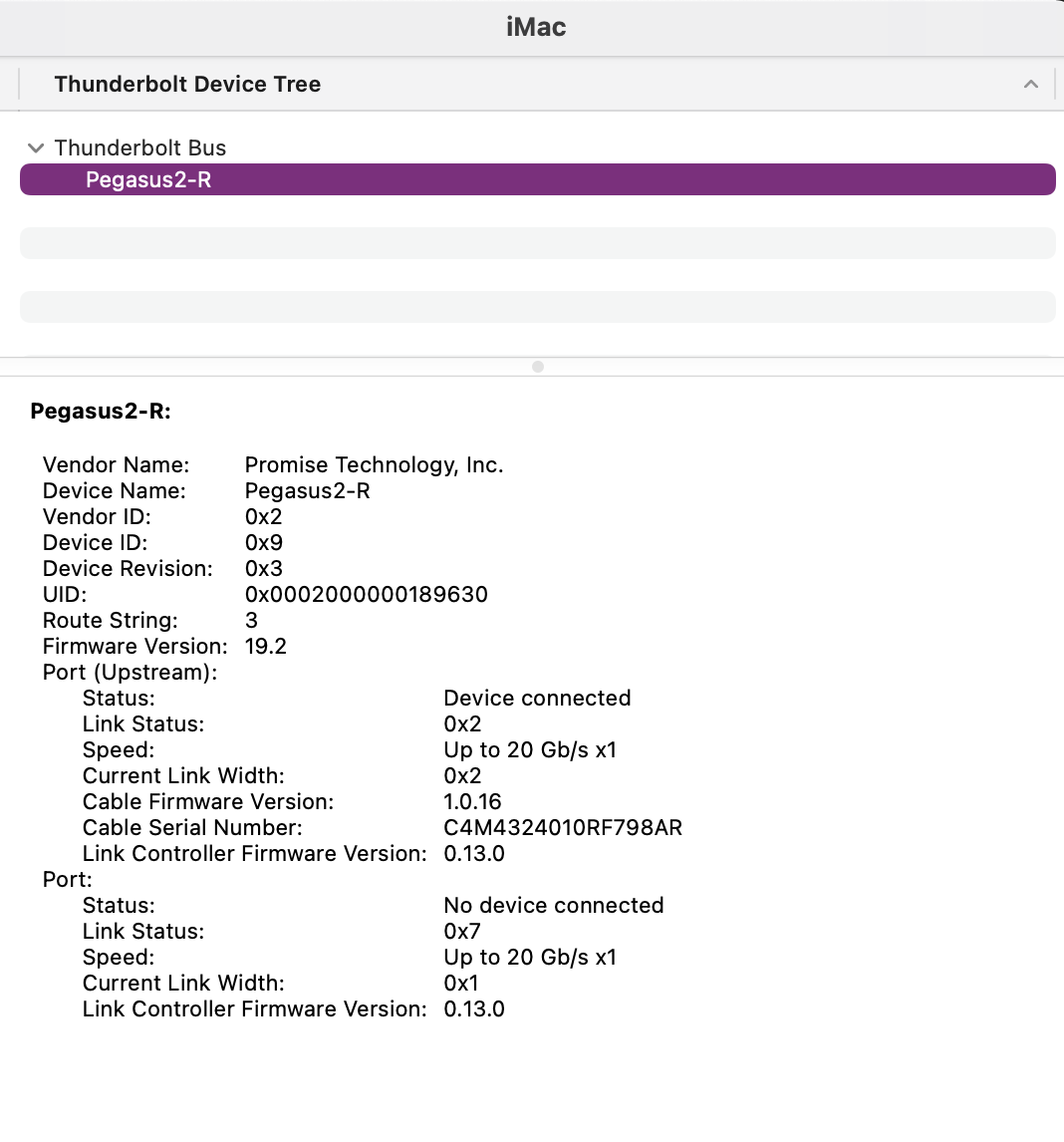Image resolution: width=1064 pixels, height=1142 pixels.
Task: Click the Device Revision value 0x3
Action: click(264, 569)
